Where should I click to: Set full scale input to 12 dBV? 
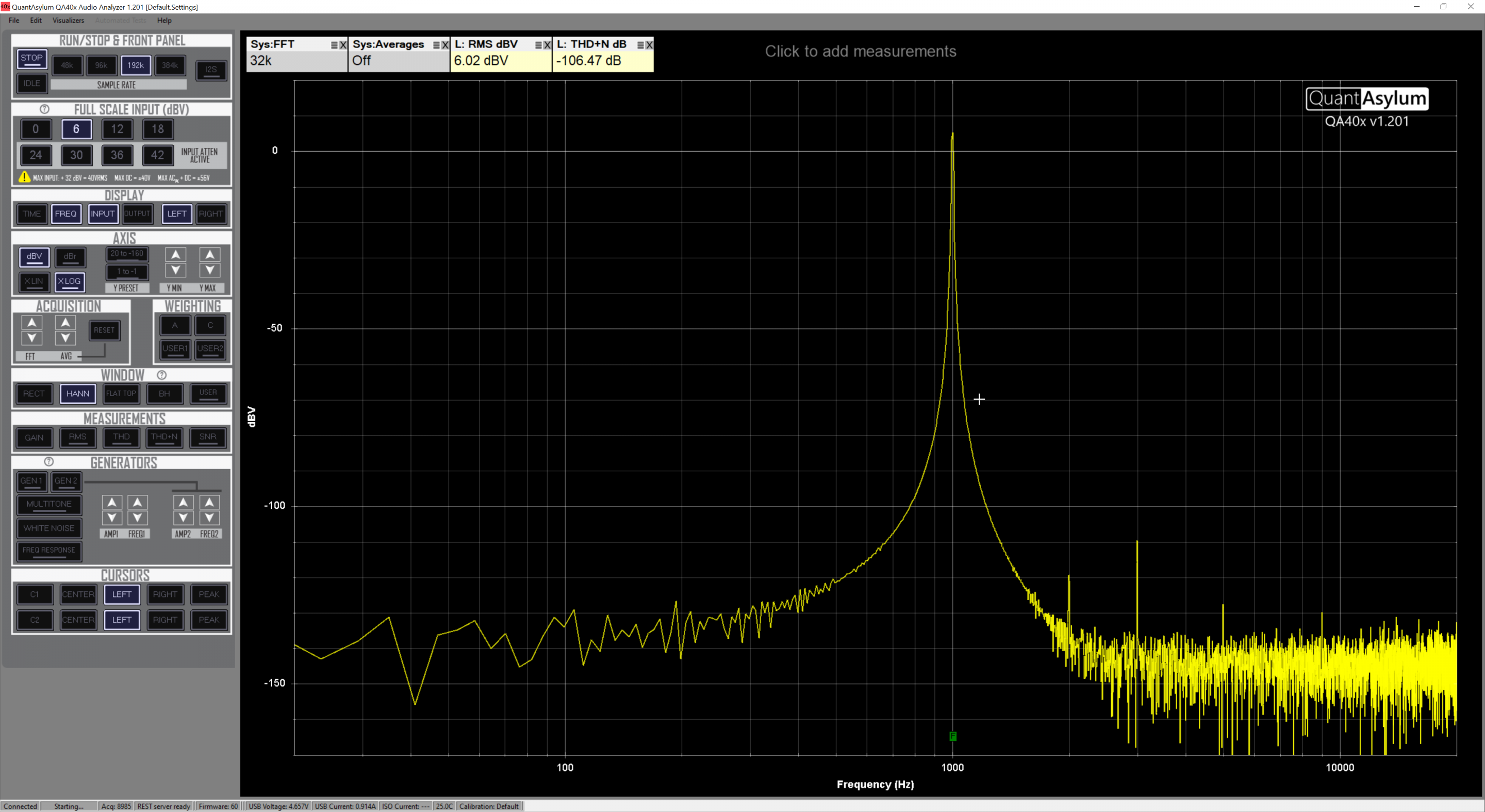point(117,129)
